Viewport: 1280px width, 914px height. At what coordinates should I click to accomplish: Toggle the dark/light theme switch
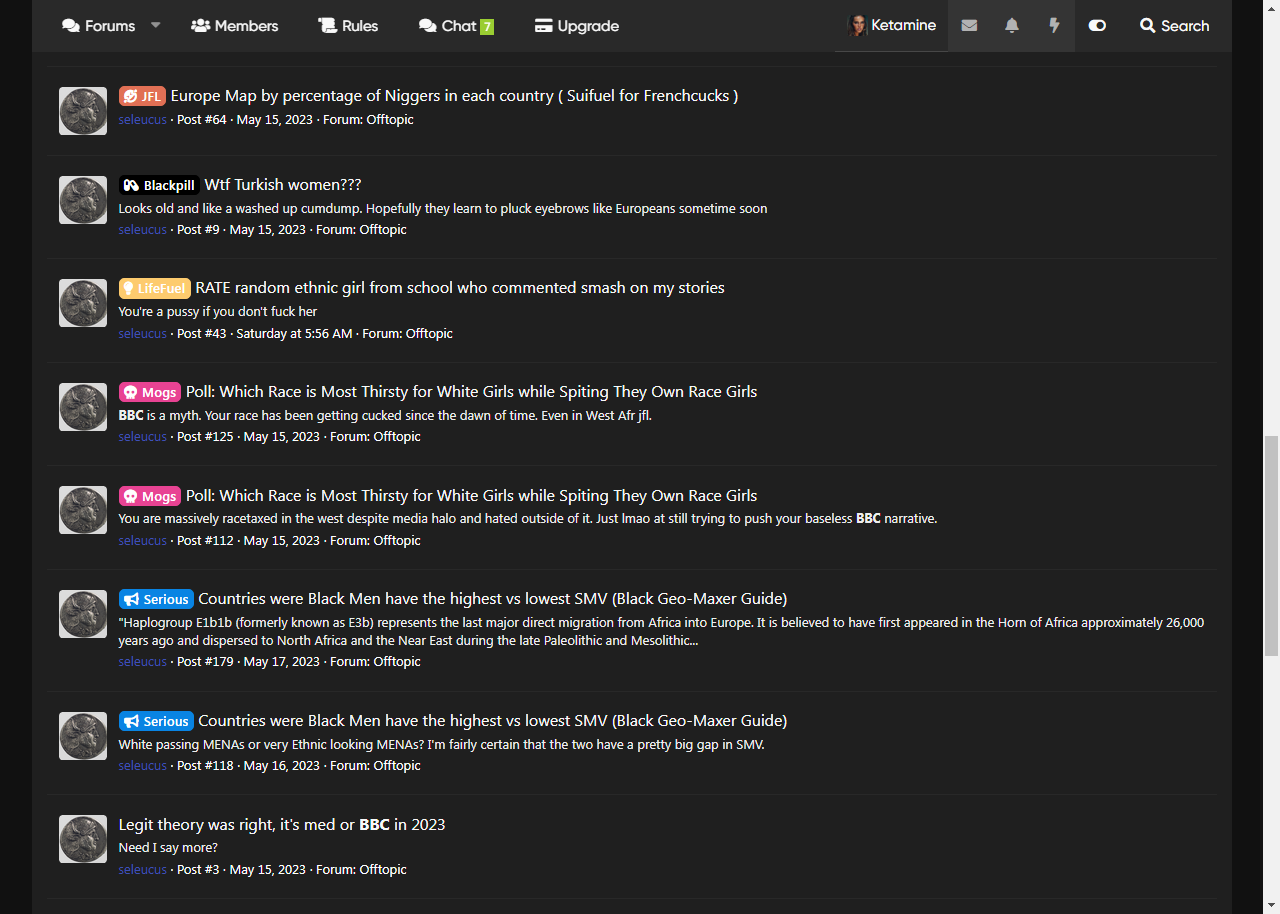1097,26
